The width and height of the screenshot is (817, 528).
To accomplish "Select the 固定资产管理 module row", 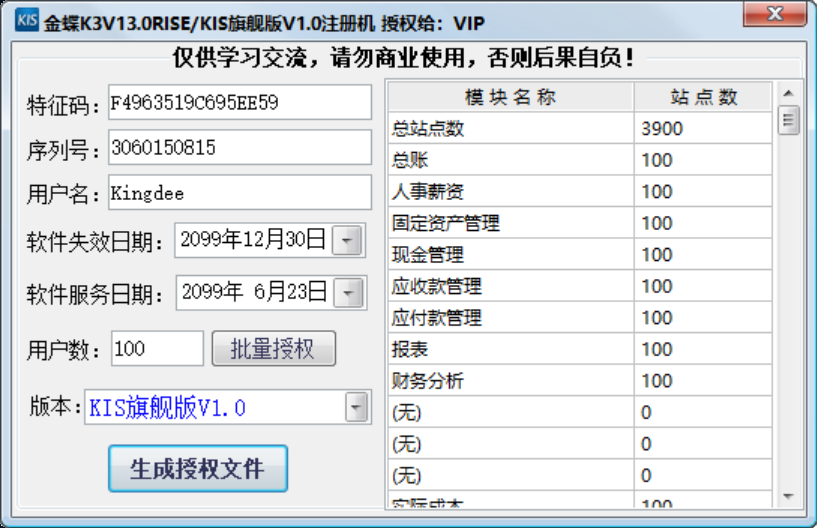I will point(579,223).
